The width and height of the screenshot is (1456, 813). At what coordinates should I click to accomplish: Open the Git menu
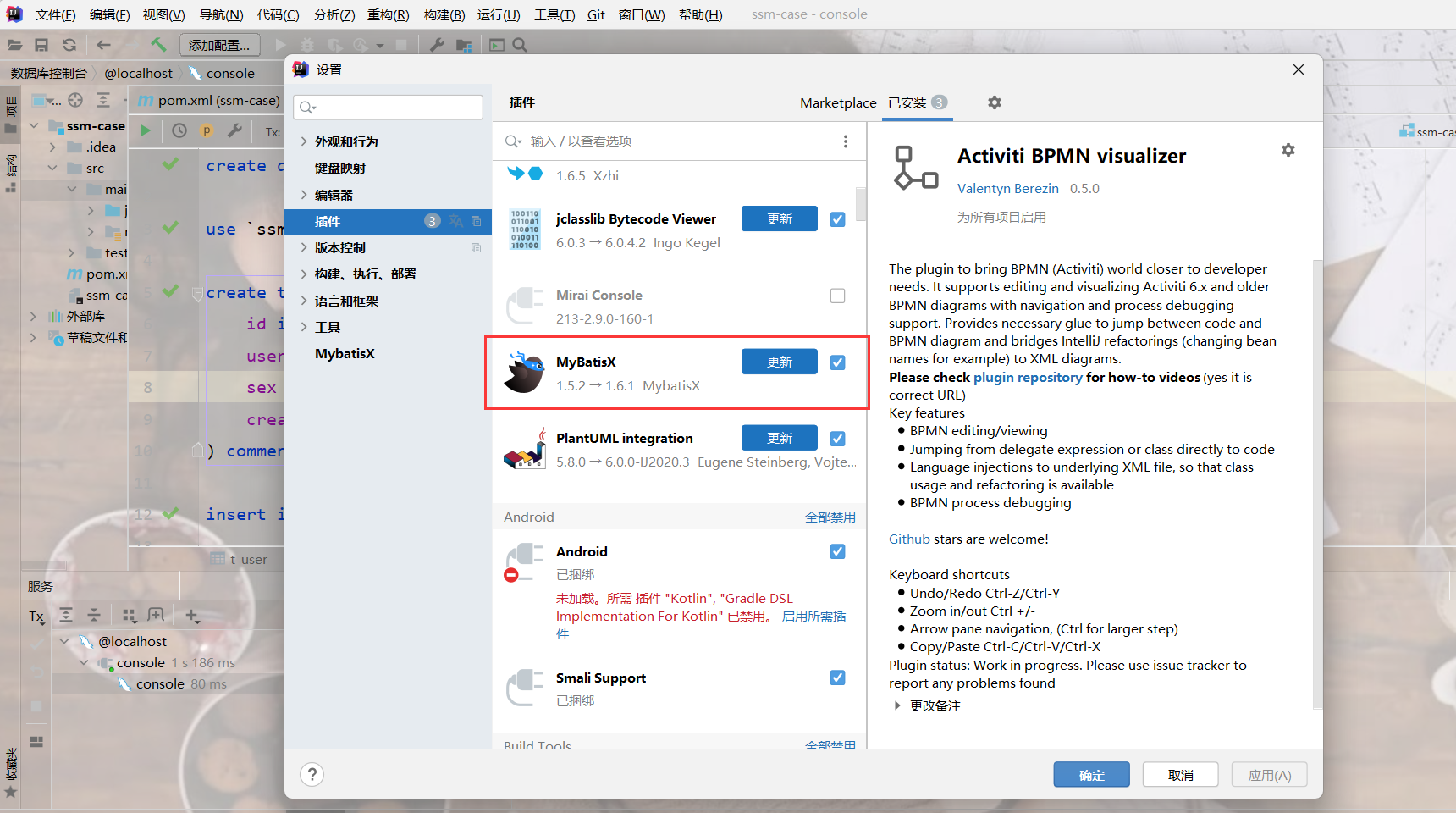tap(596, 14)
